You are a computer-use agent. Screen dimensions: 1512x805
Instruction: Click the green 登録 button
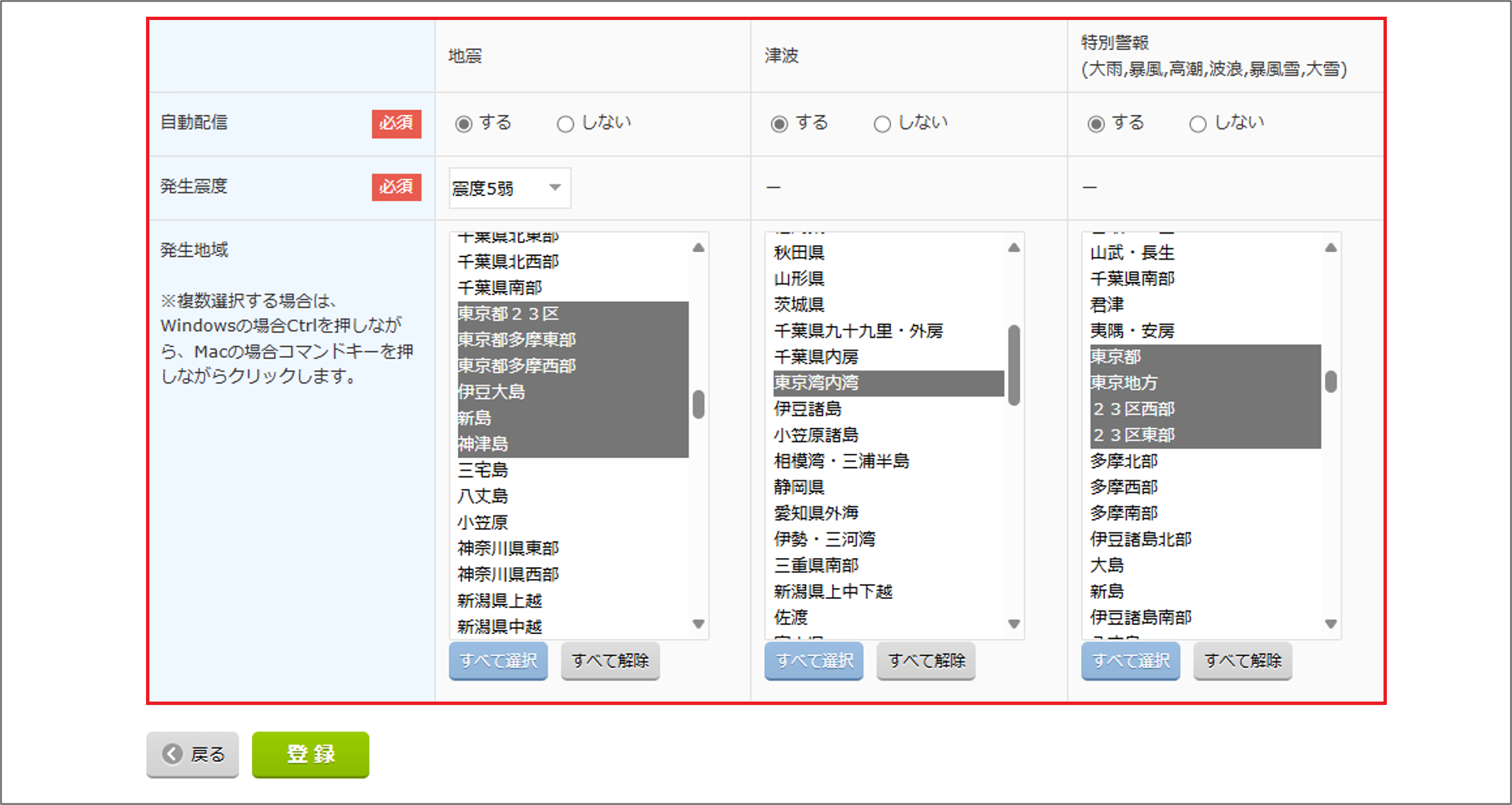tap(310, 754)
